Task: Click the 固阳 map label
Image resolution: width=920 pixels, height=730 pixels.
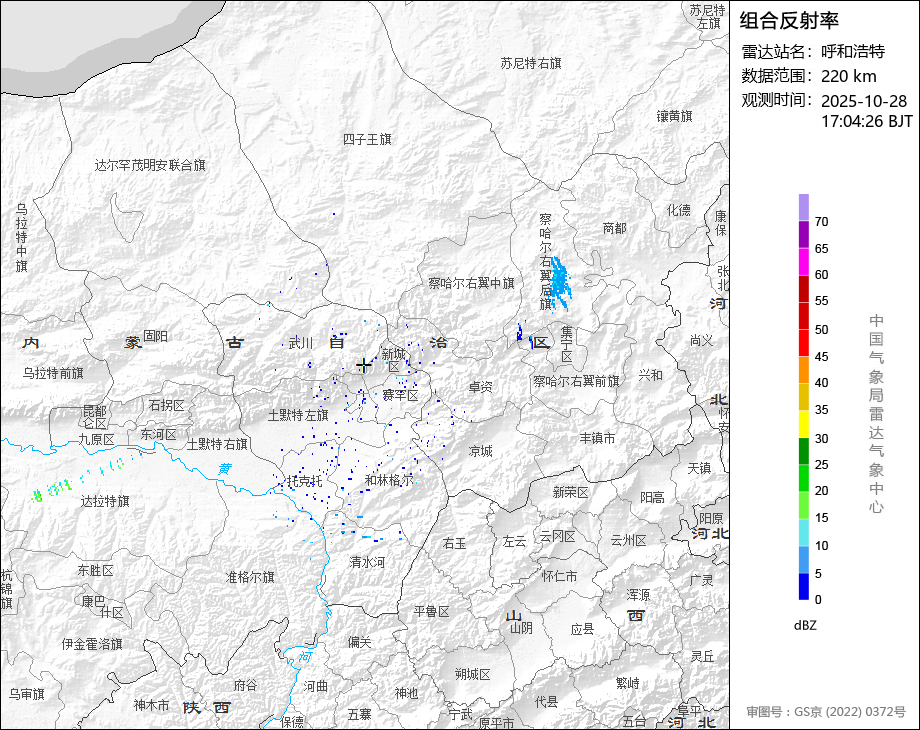Action: tap(155, 336)
